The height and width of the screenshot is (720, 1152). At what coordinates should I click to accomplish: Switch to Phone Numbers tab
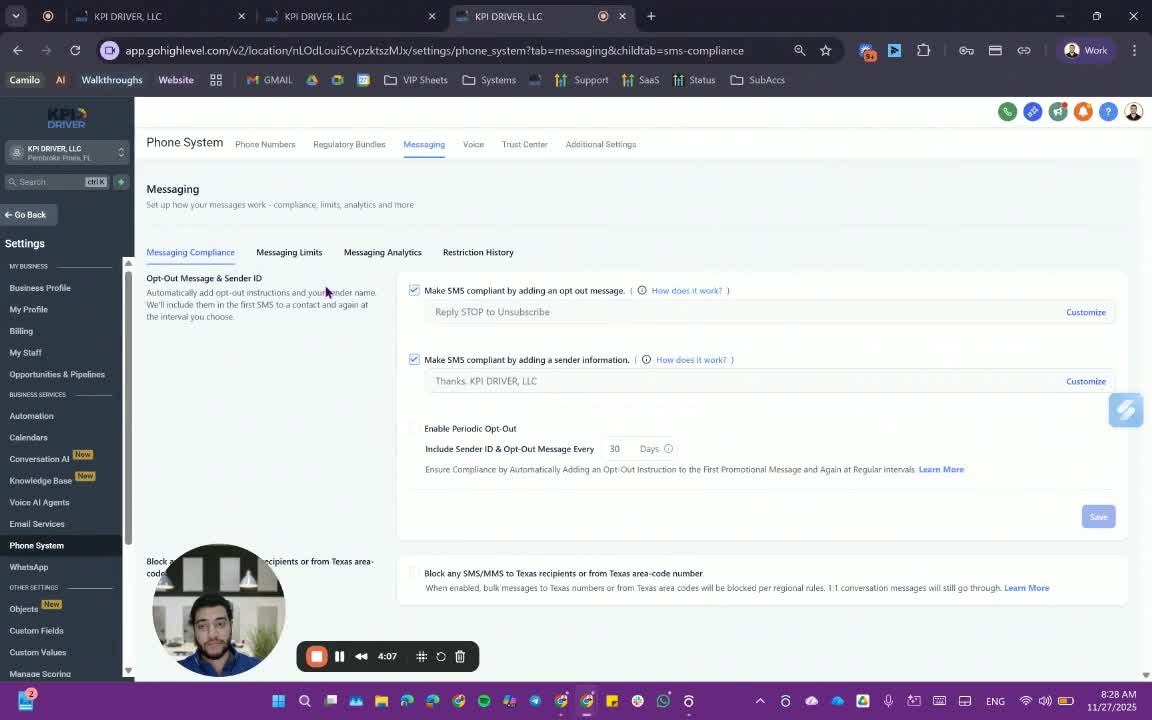point(265,144)
